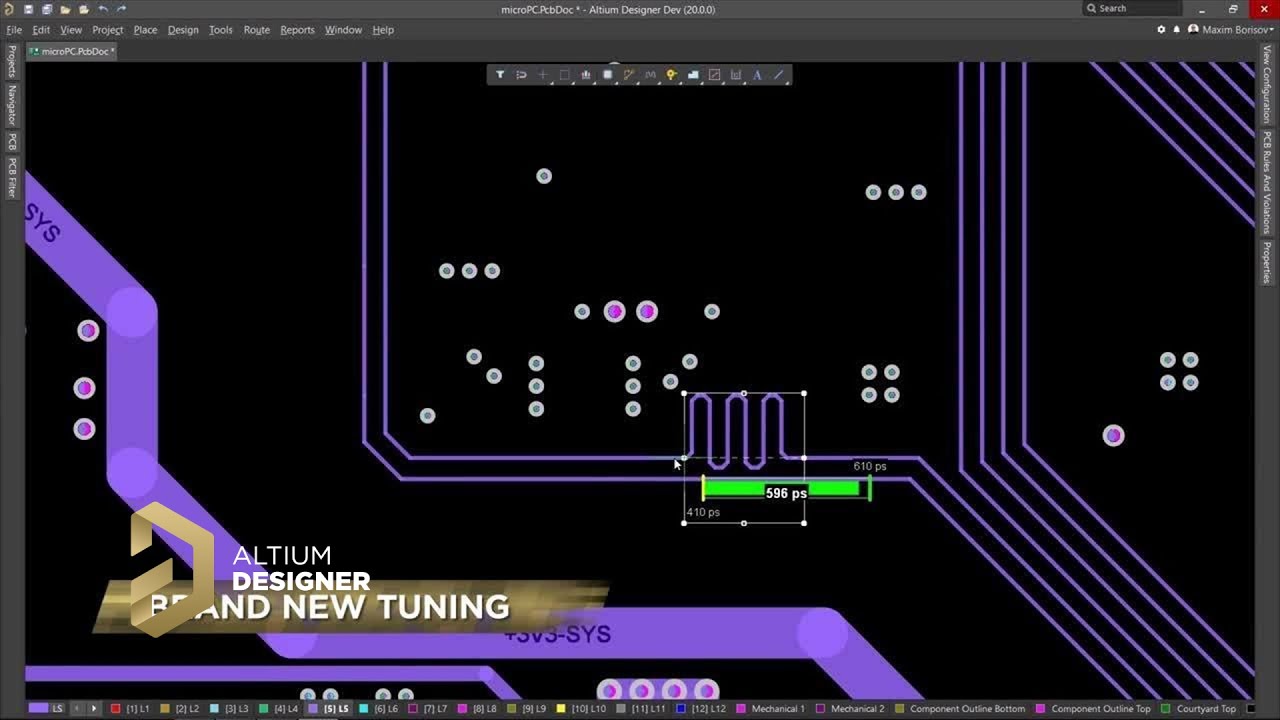Click the 610 ps upper limit value
Viewport: 1280px width, 720px height.
point(870,466)
